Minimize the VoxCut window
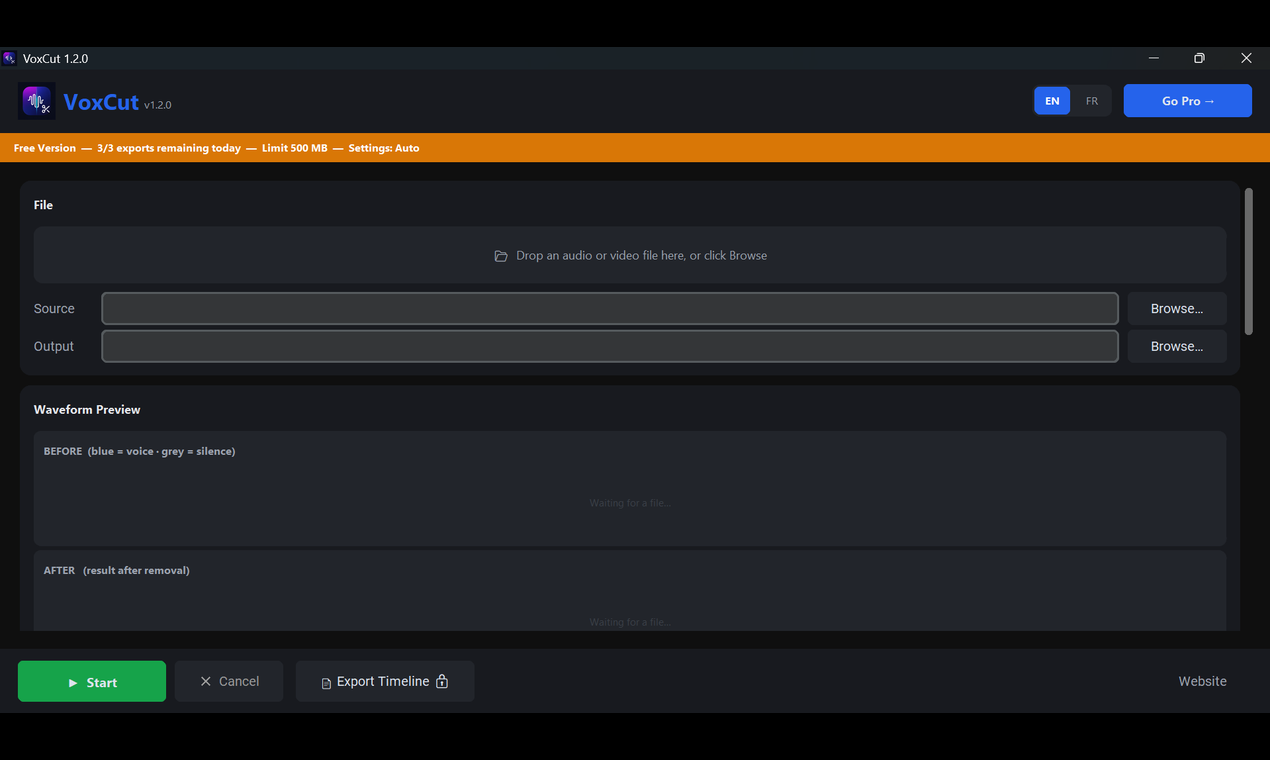The height and width of the screenshot is (760, 1270). (x=1154, y=58)
